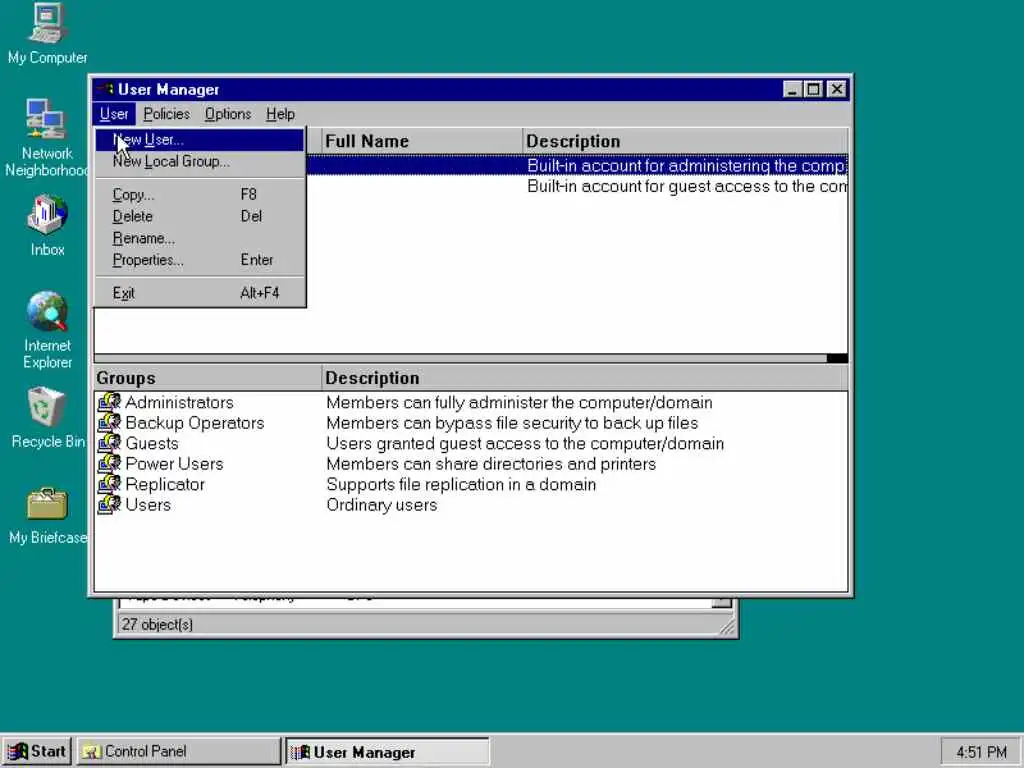Image resolution: width=1024 pixels, height=768 pixels.
Task: Click the Groups column header
Action: pyautogui.click(x=208, y=378)
